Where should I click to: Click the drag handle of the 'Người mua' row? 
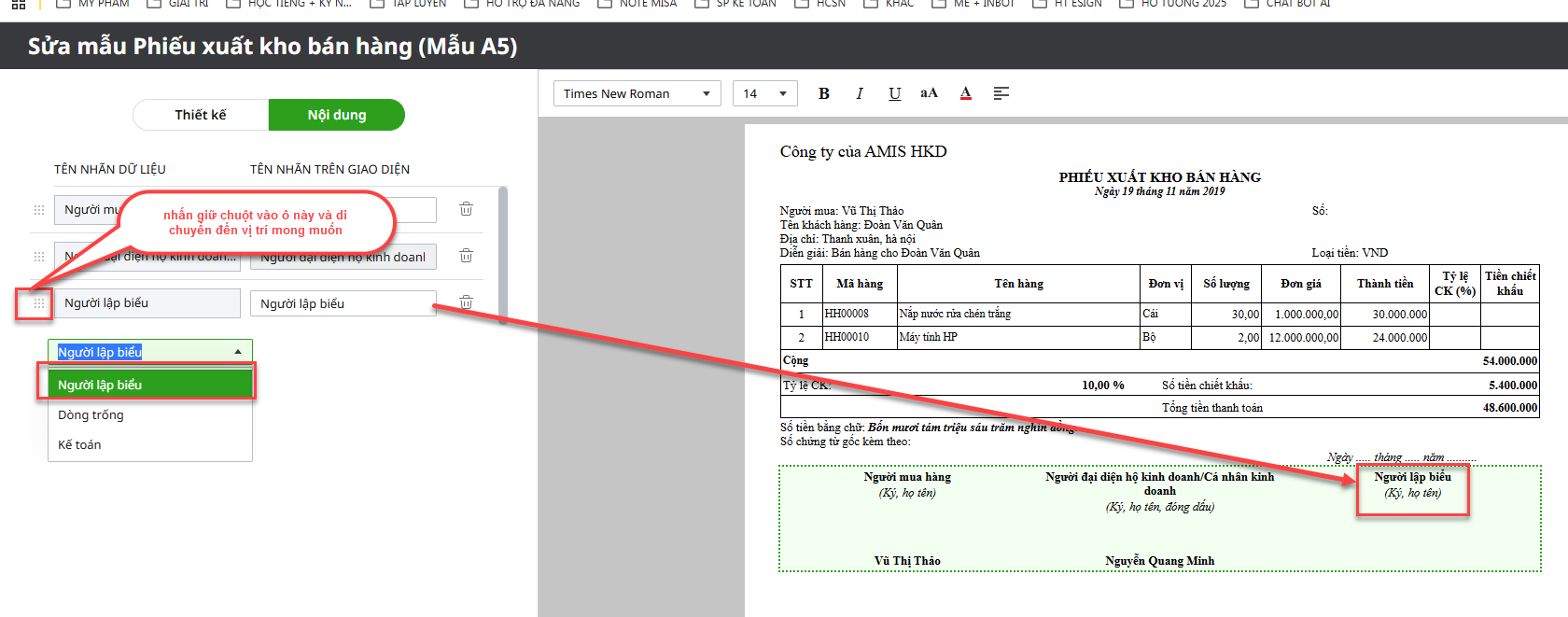[39, 210]
